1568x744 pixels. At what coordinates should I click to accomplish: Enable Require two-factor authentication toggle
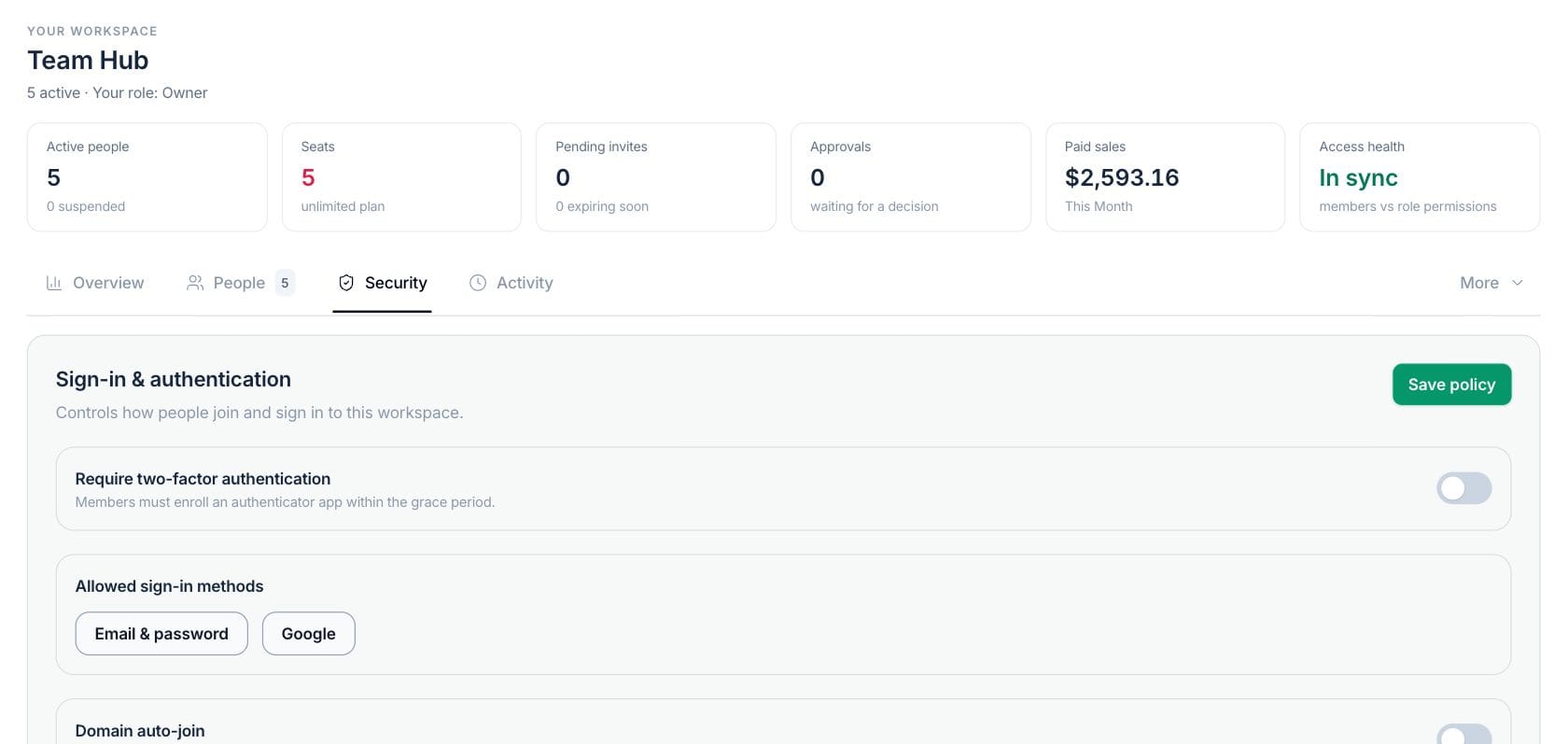1463,488
